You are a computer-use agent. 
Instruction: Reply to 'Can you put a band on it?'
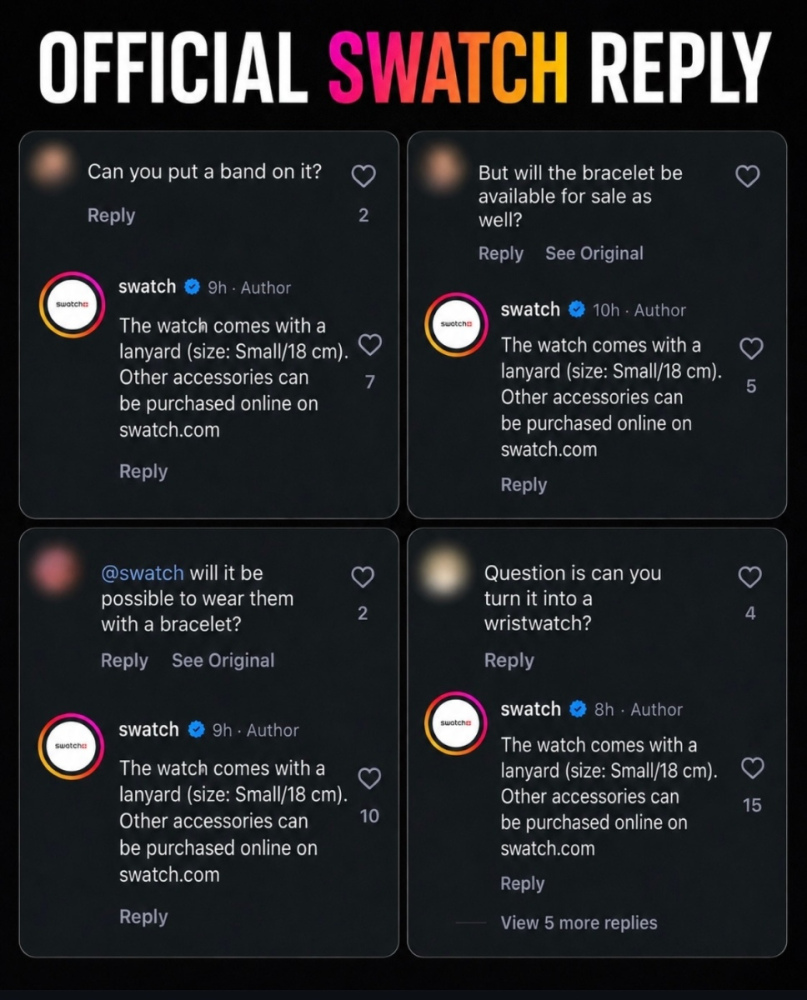coord(111,216)
